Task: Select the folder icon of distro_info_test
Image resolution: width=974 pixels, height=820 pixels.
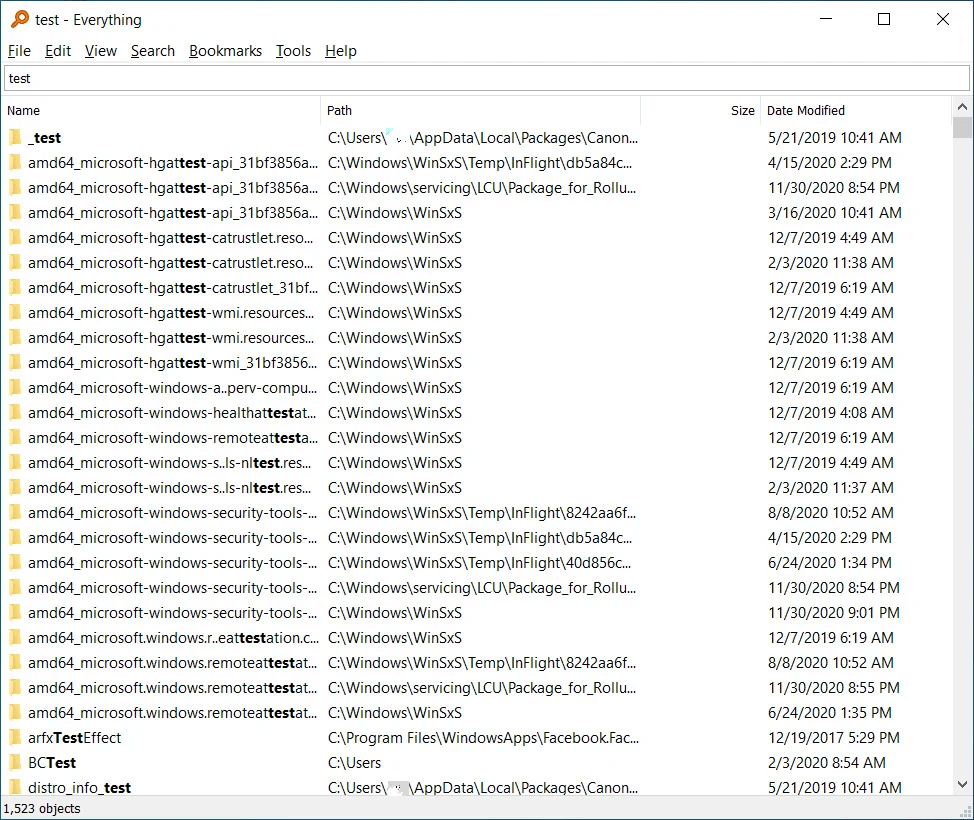Action: (16, 787)
